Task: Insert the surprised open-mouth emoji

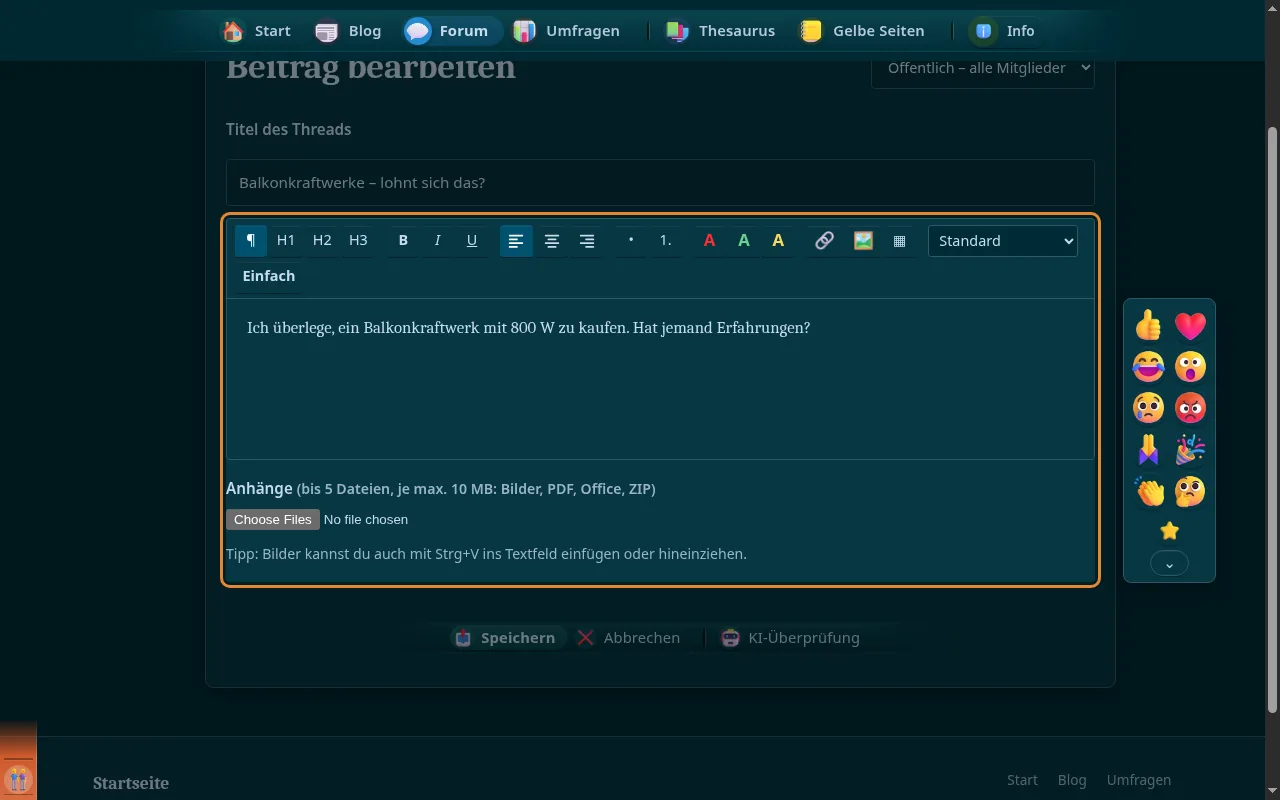Action: [1190, 367]
